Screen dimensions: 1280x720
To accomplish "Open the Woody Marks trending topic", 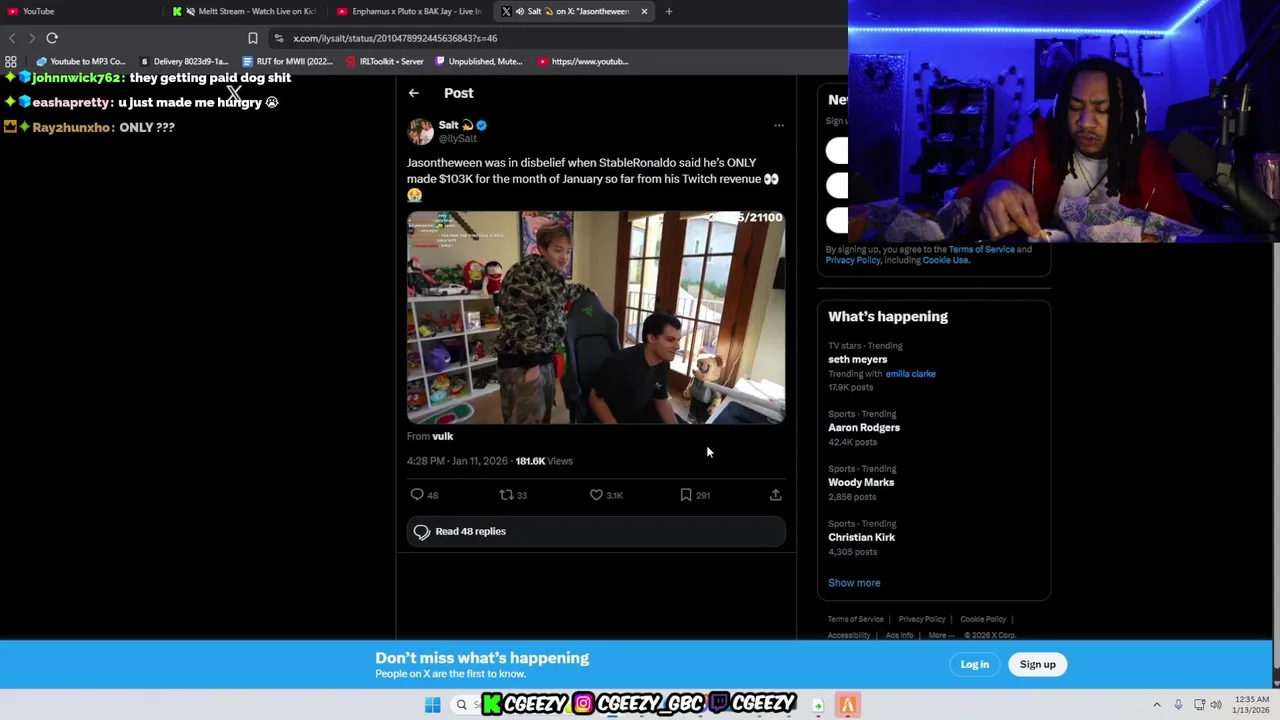I will click(861, 482).
